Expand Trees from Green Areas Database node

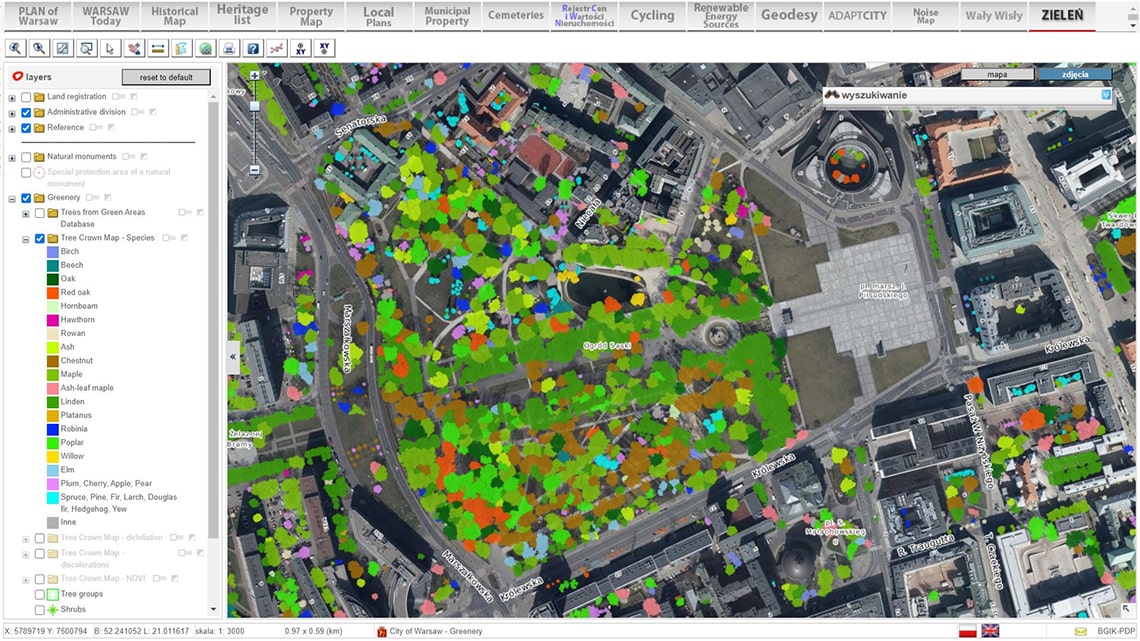[x=25, y=214]
